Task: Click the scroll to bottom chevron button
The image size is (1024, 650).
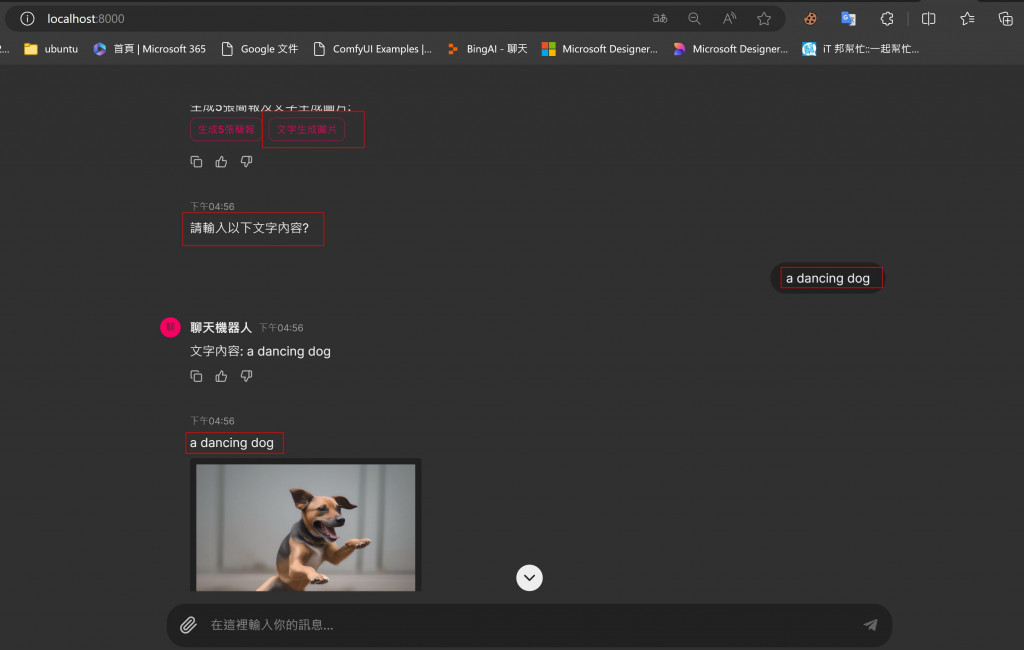Action: click(x=530, y=578)
